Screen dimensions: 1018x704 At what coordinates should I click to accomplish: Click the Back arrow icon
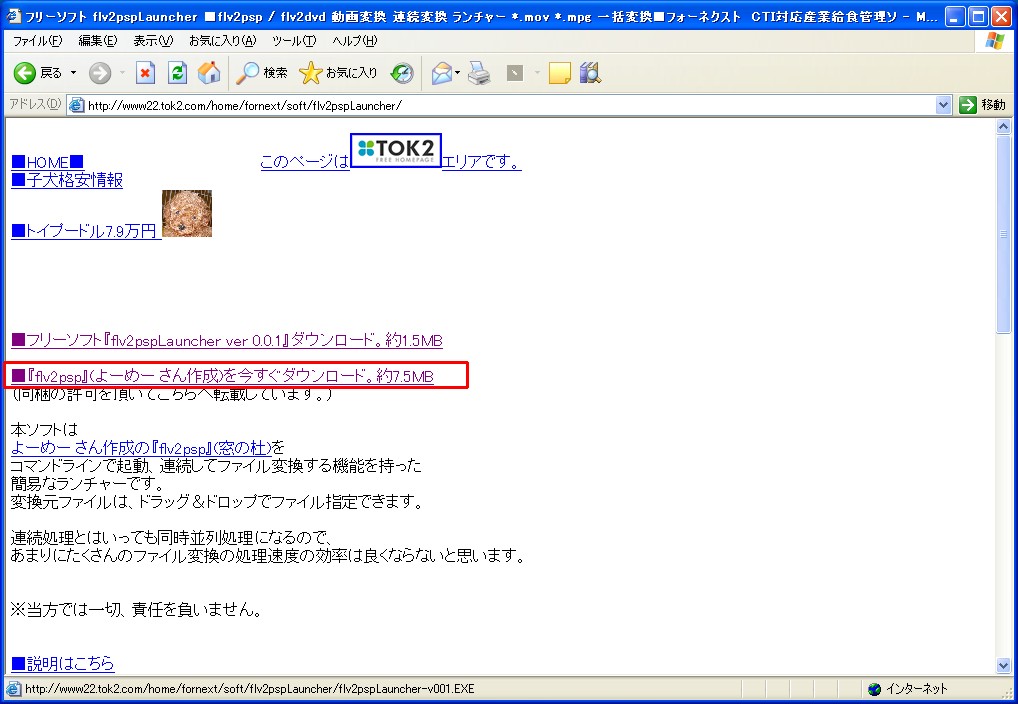pos(25,73)
